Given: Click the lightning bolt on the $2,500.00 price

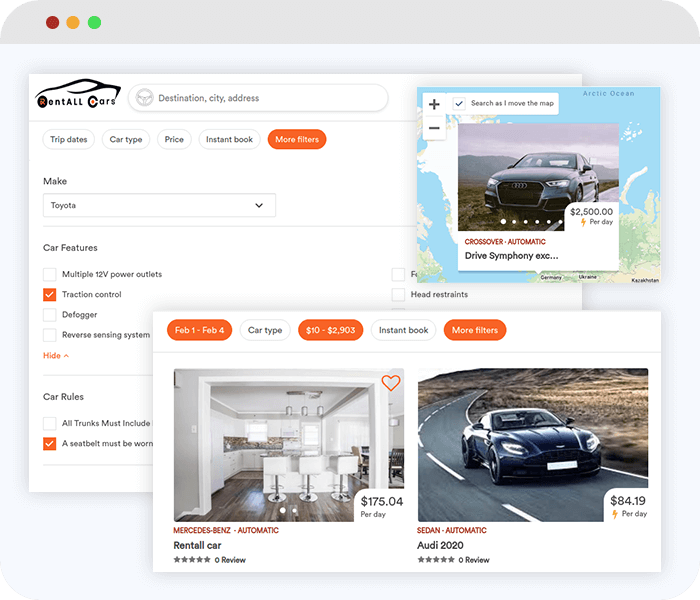Looking at the screenshot, I should point(583,222).
